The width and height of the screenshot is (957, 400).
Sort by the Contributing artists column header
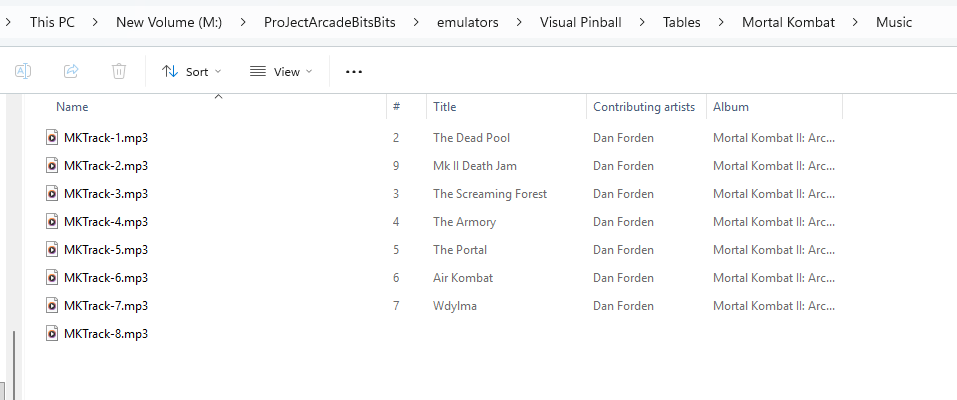644,107
